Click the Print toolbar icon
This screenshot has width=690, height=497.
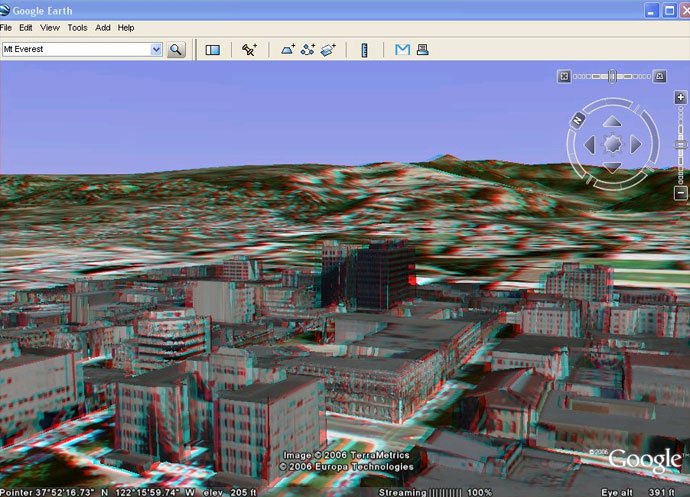(422, 50)
